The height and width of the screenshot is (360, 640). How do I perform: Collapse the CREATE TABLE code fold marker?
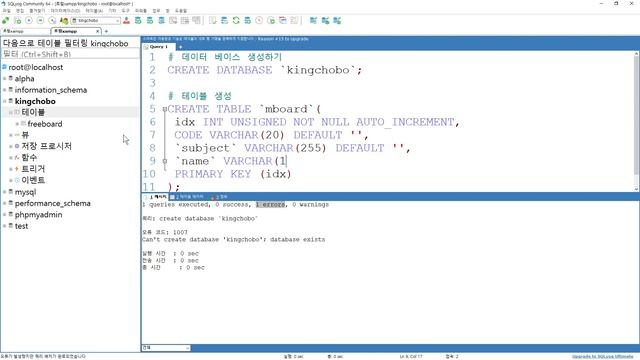pyautogui.click(x=164, y=109)
